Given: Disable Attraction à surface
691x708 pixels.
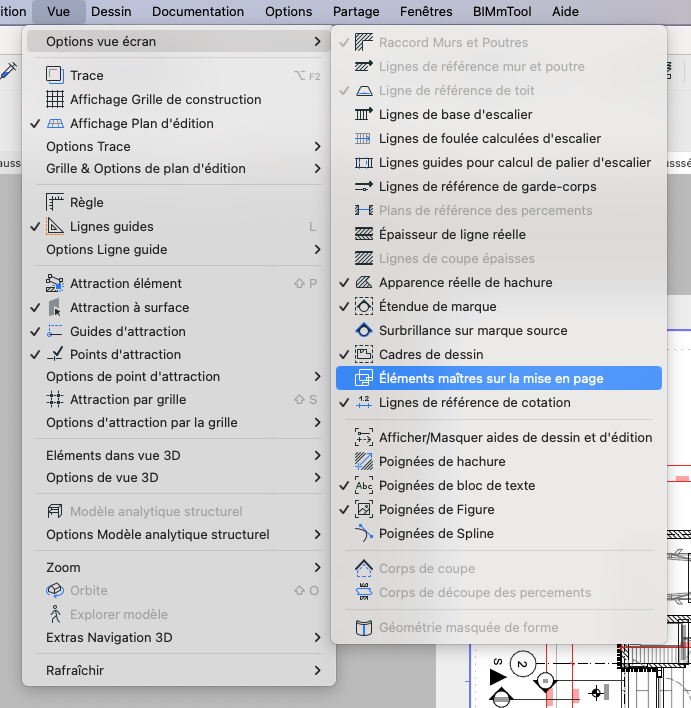Looking at the screenshot, I should coord(35,307).
